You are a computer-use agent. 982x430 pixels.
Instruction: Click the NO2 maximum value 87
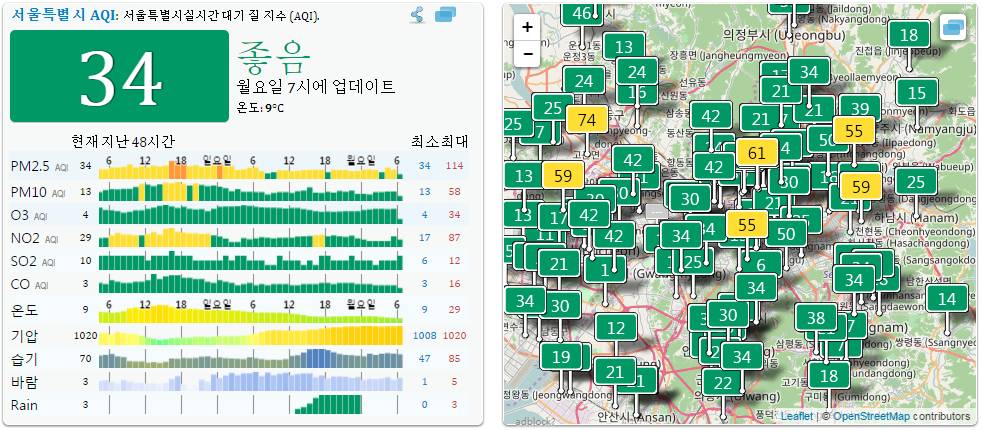pos(455,238)
